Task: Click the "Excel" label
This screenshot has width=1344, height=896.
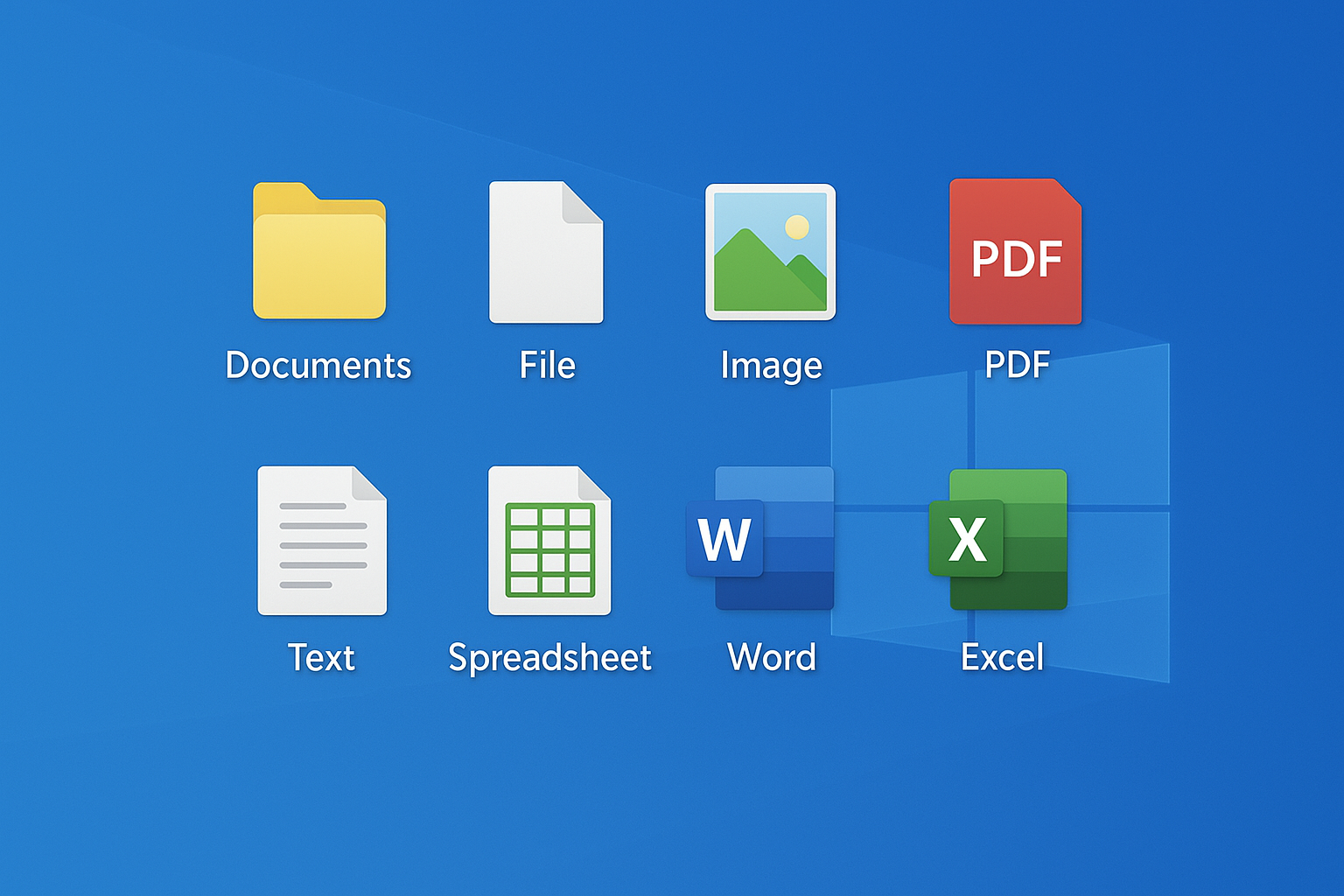Action: (1003, 657)
